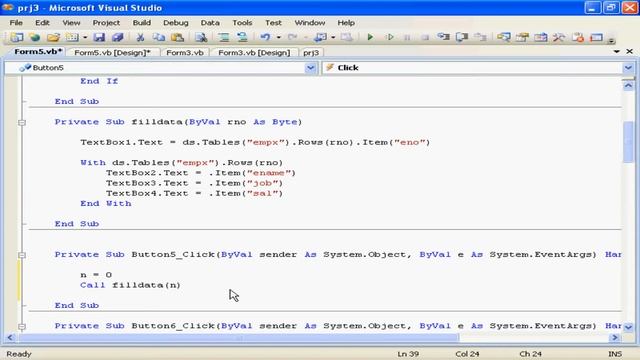Click the Find in Files icon
Viewport: 640px width, 360px height.
[201, 38]
